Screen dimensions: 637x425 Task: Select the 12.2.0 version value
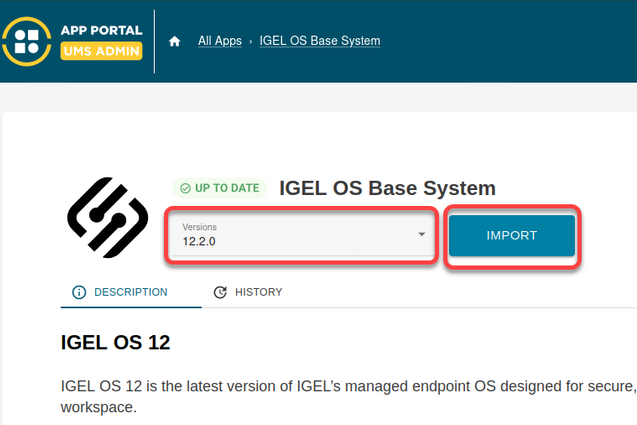tap(201, 242)
